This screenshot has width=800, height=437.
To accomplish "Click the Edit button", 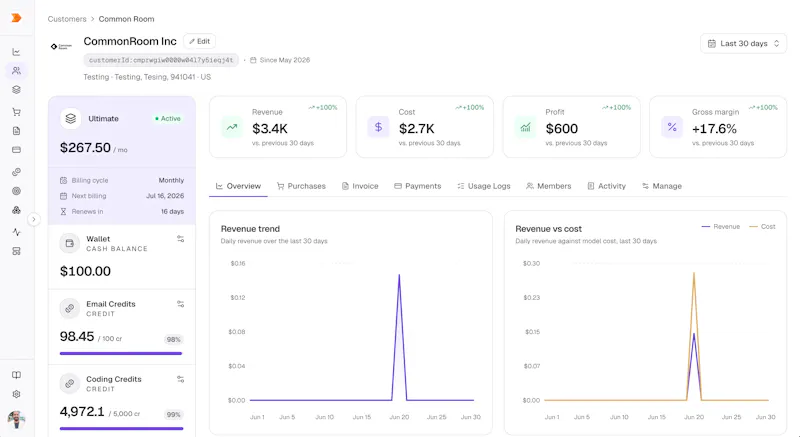I will click(199, 41).
